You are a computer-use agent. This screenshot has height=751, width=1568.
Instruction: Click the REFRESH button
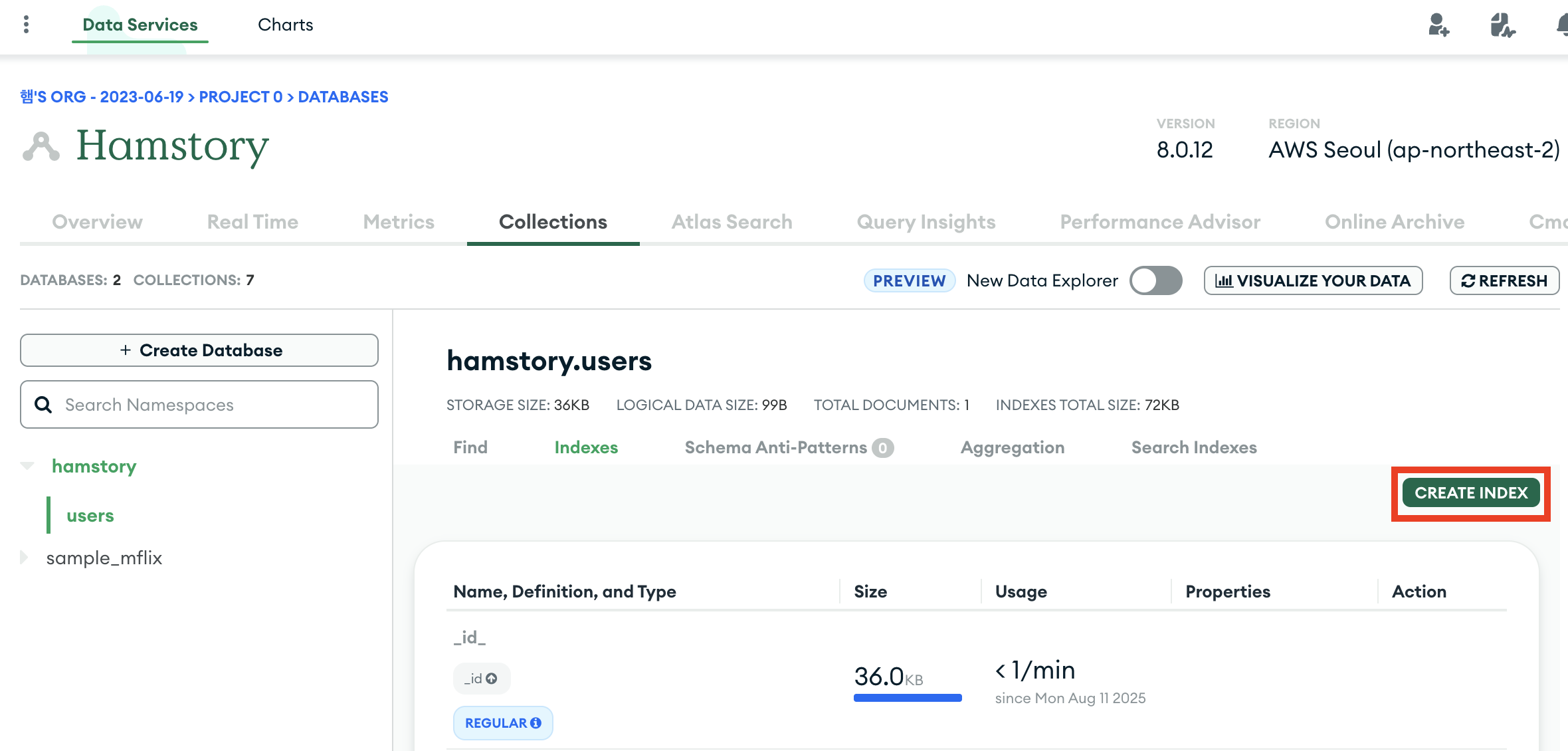[x=1504, y=280]
